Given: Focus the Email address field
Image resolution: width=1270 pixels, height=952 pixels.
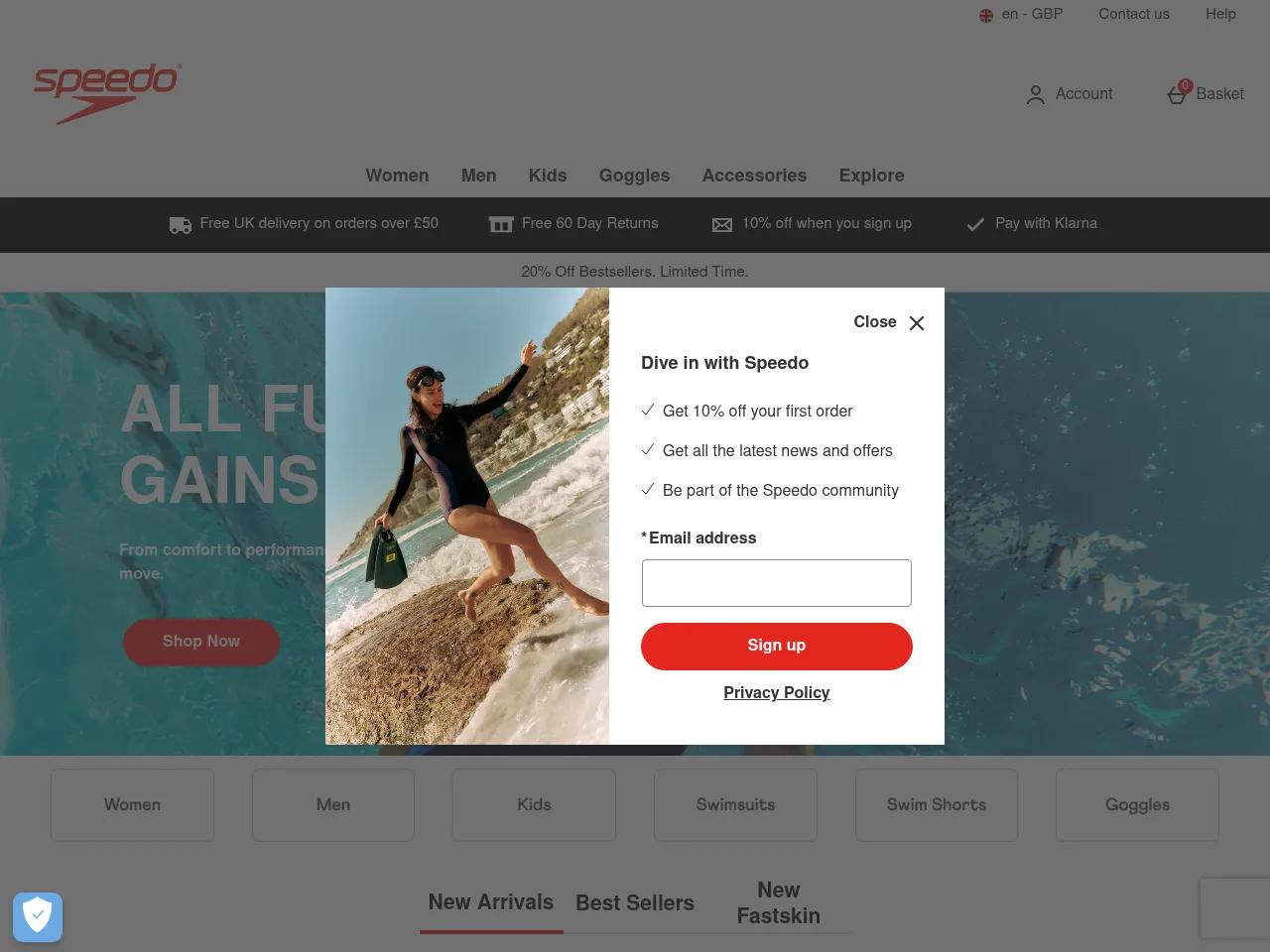Looking at the screenshot, I should 777,583.
